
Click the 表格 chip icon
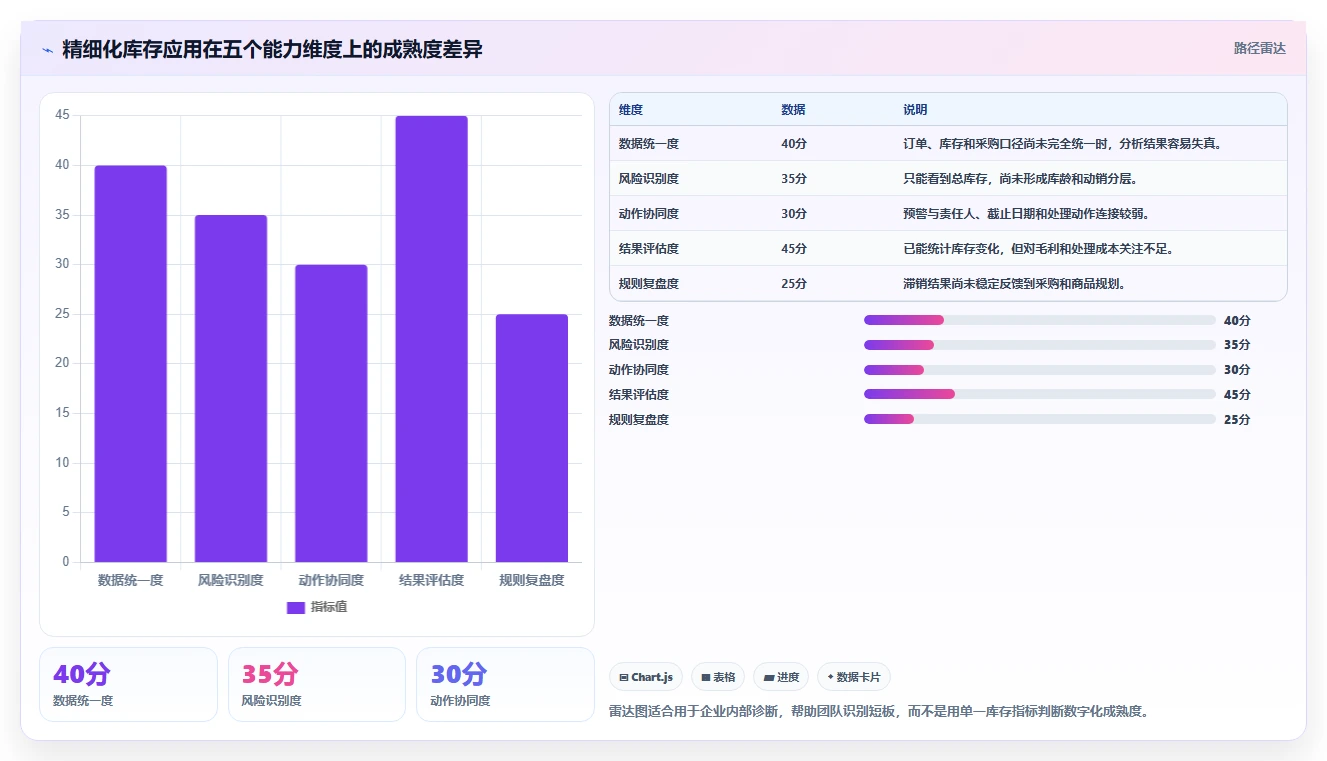tap(706, 677)
